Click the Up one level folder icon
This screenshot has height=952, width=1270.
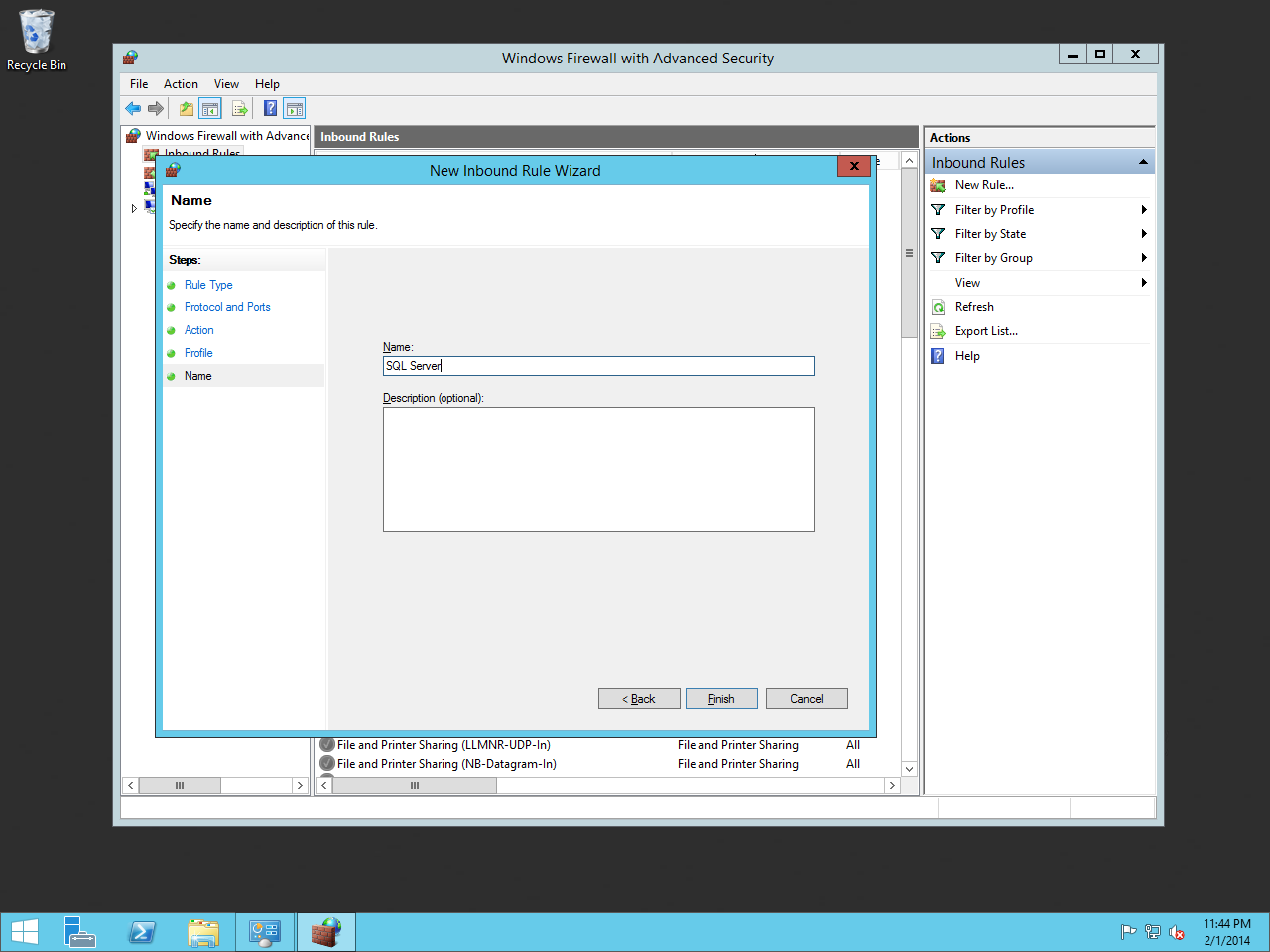(x=187, y=109)
